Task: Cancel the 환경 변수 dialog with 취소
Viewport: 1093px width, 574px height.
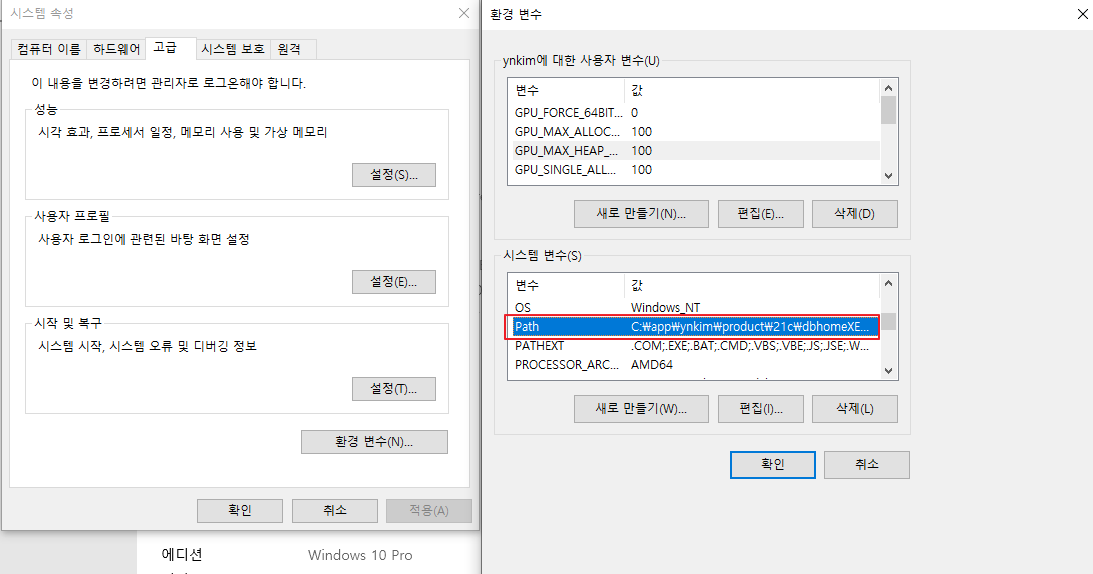Action: point(866,465)
